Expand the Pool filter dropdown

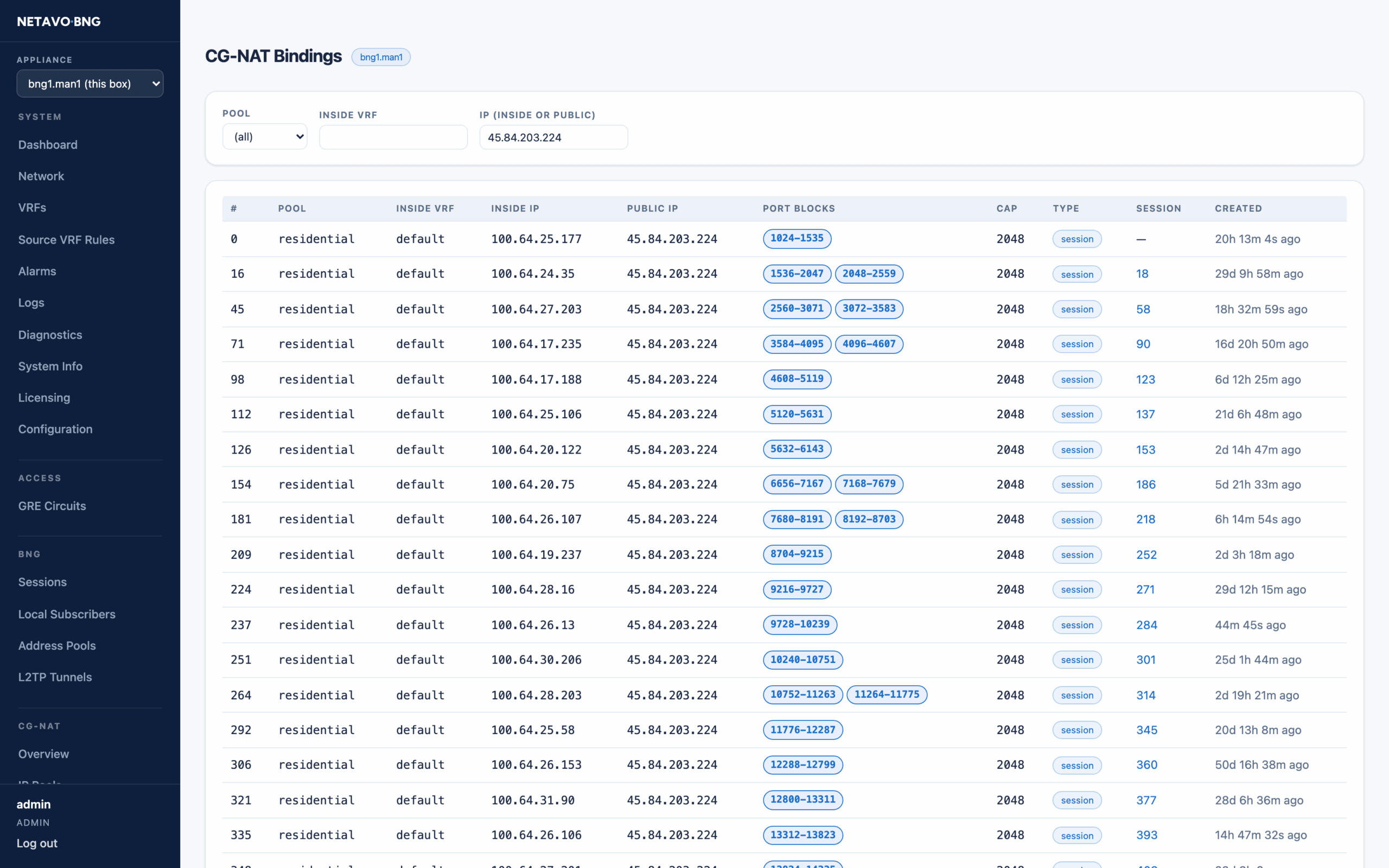coord(265,137)
